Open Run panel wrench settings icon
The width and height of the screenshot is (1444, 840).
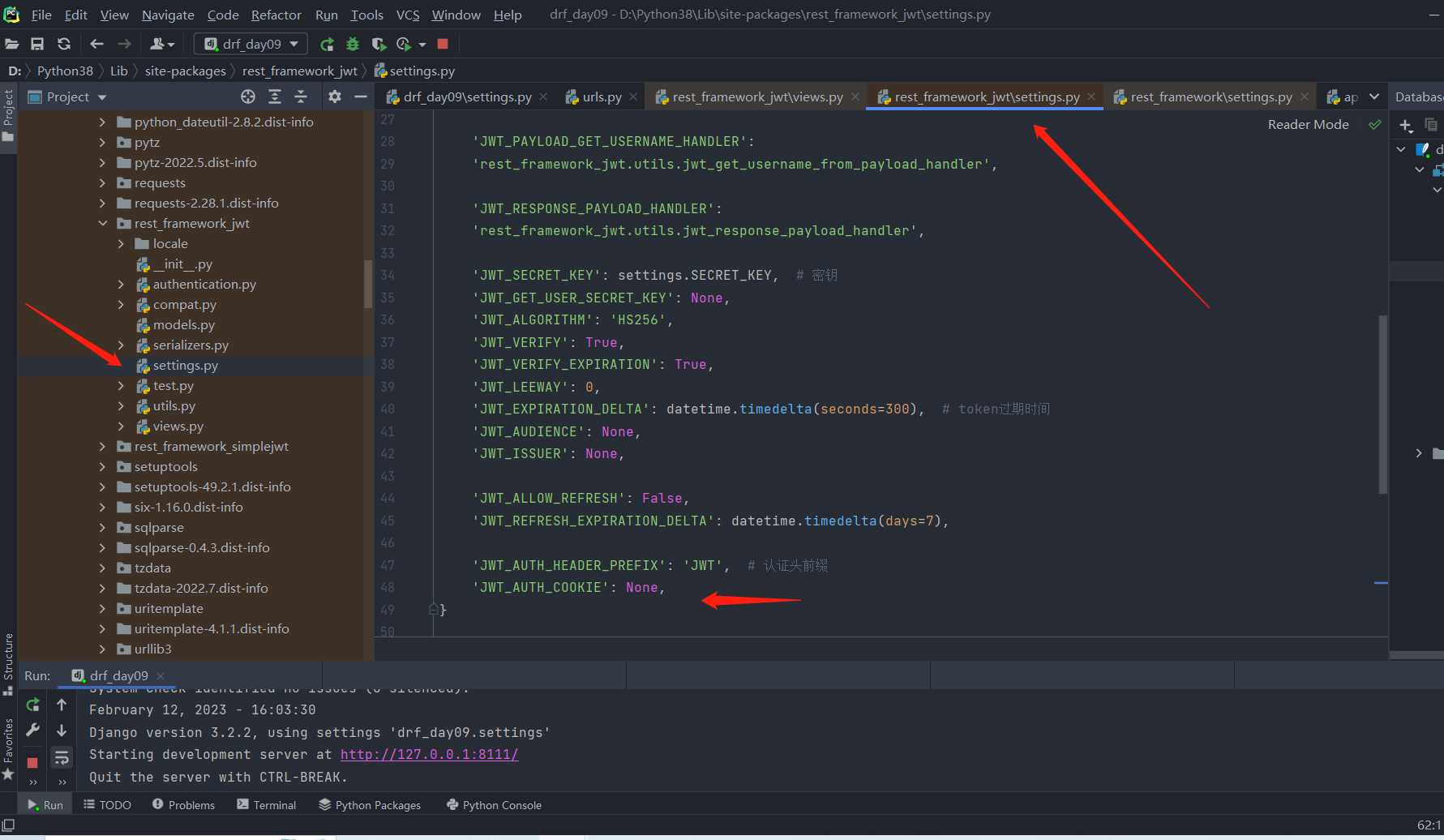pos(32,731)
